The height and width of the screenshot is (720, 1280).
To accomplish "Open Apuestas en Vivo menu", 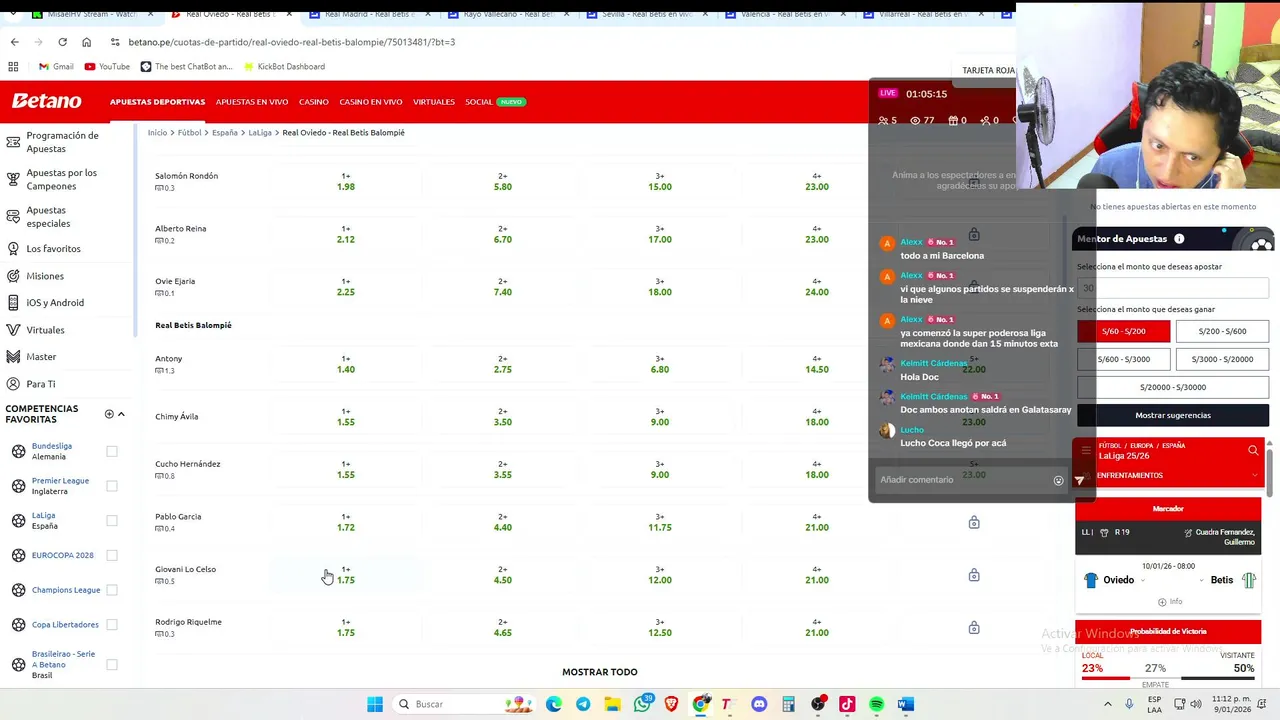I will click(252, 102).
